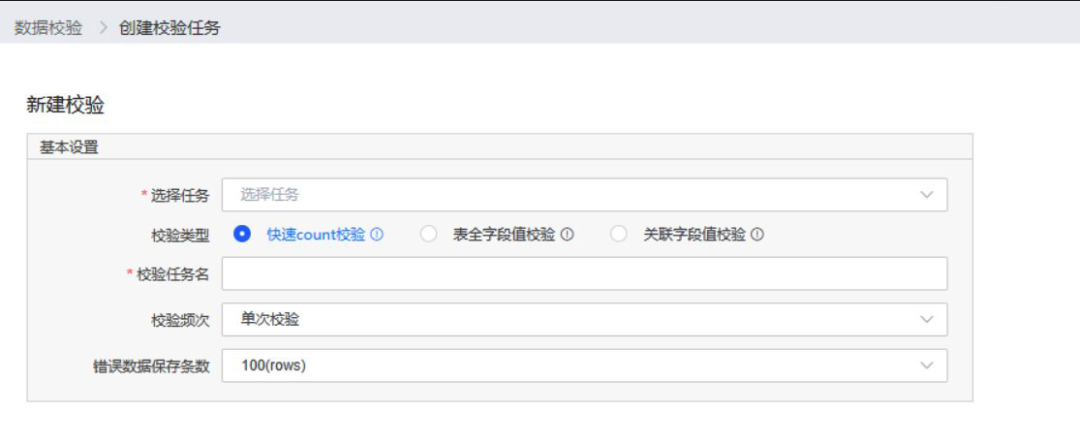Select the 快速count校验 radio button

coord(242,235)
